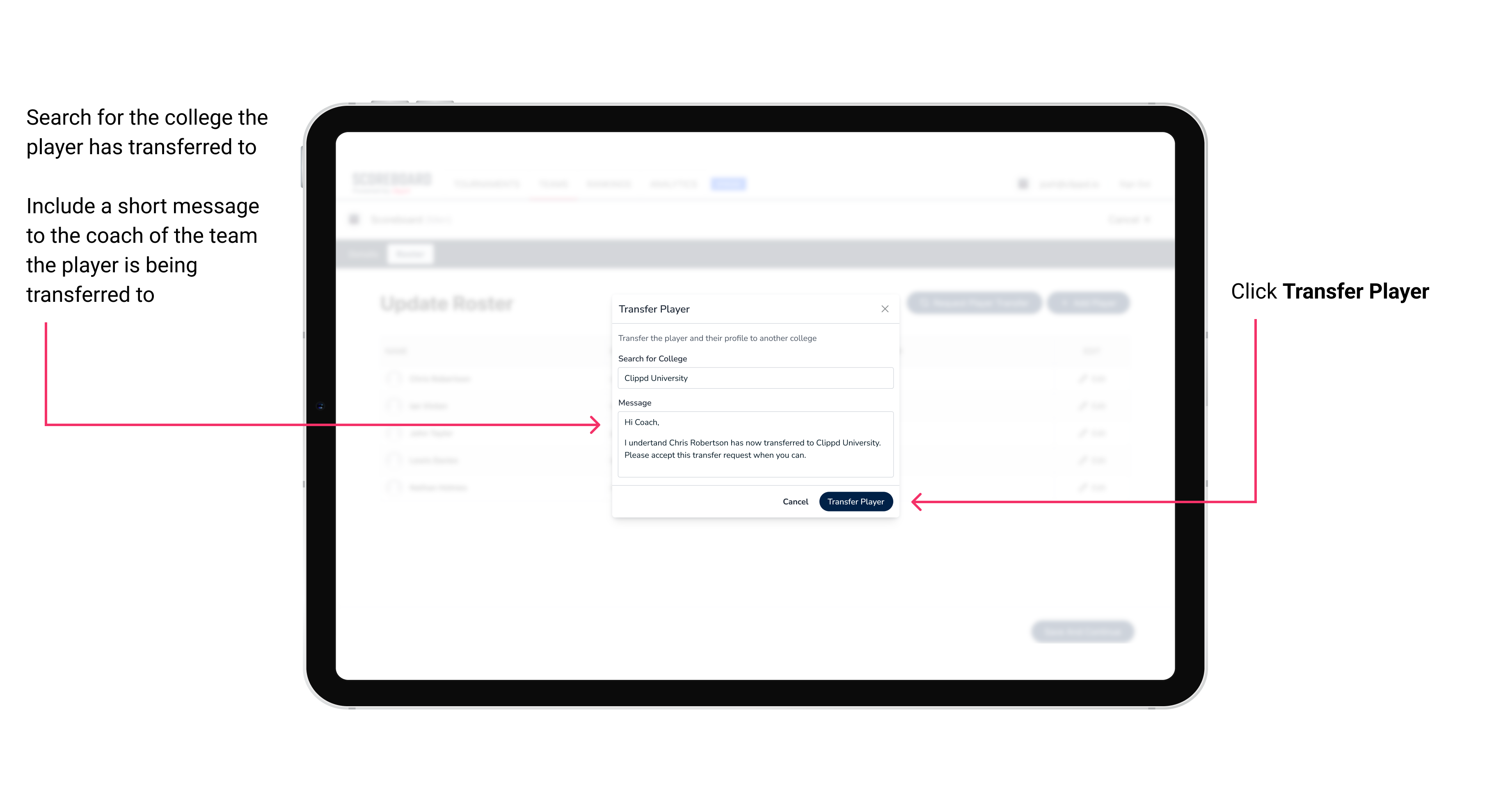Select the Search for College input field
Screen dimensions: 1510x812
752,378
